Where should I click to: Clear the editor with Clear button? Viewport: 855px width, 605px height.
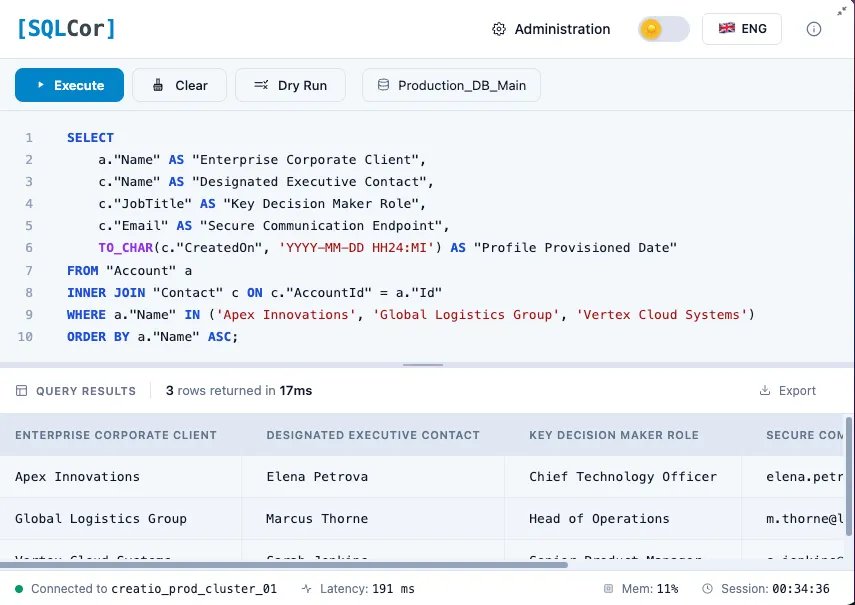179,85
